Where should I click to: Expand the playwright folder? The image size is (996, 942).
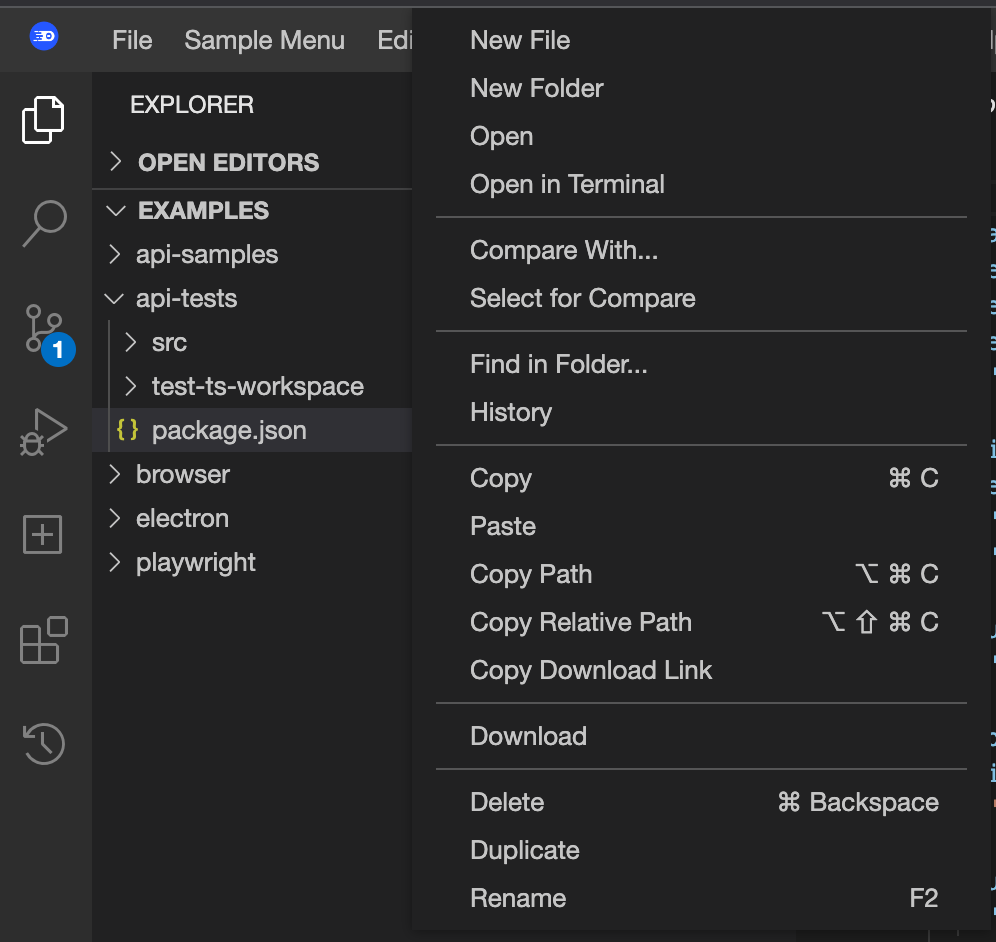coord(195,563)
